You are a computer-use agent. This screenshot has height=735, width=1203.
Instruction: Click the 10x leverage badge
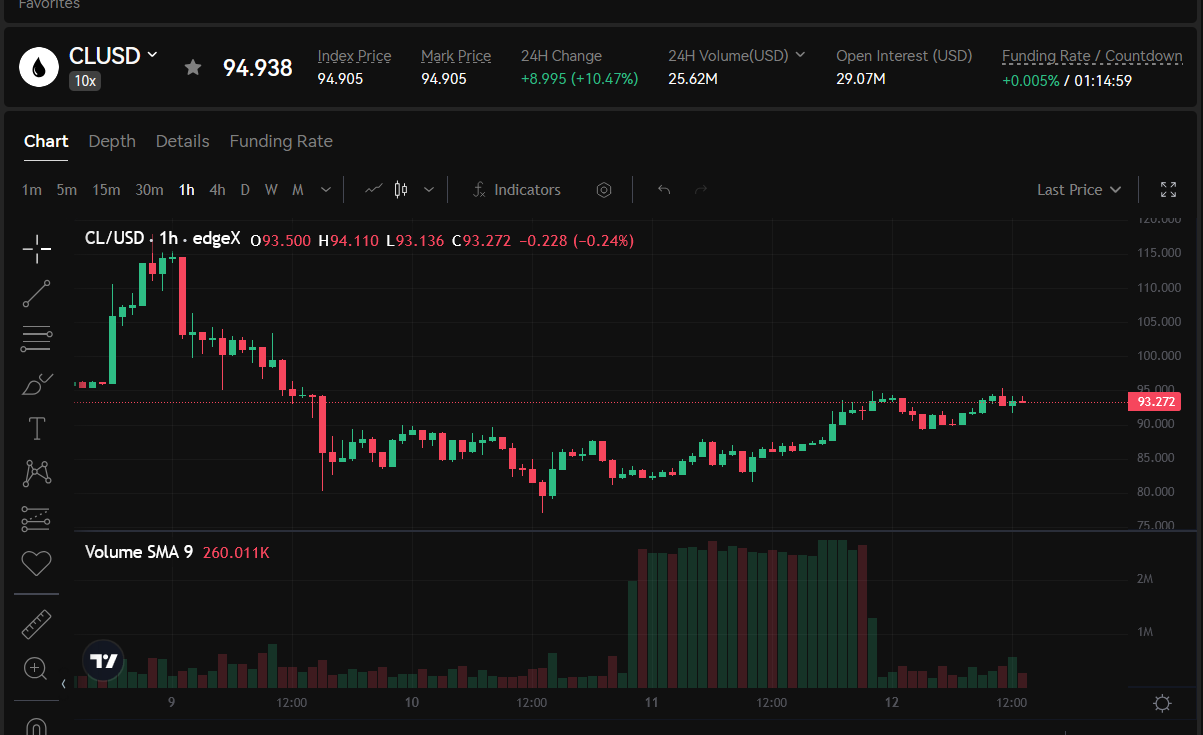click(x=84, y=81)
